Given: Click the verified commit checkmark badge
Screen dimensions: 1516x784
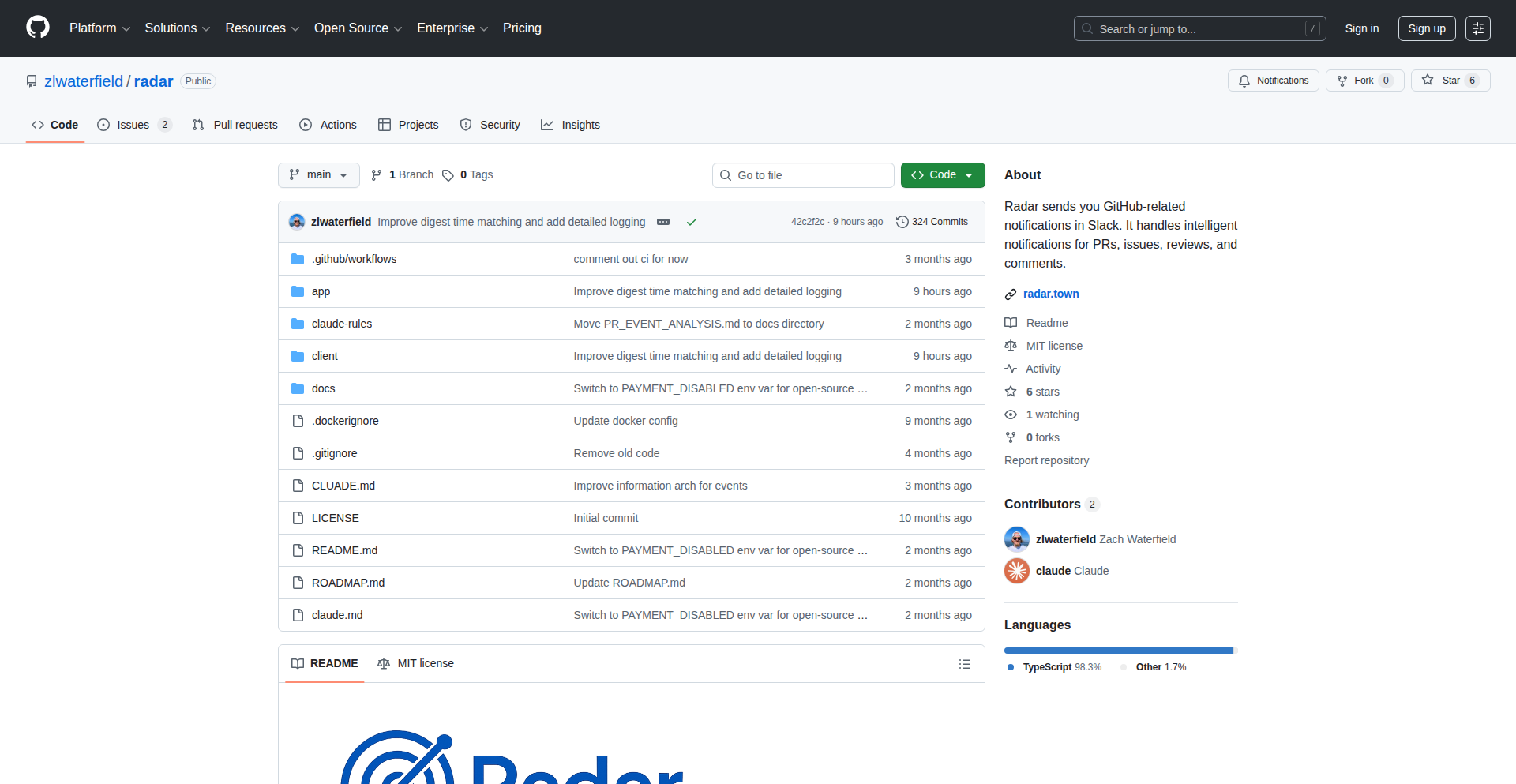Looking at the screenshot, I should click(x=692, y=222).
